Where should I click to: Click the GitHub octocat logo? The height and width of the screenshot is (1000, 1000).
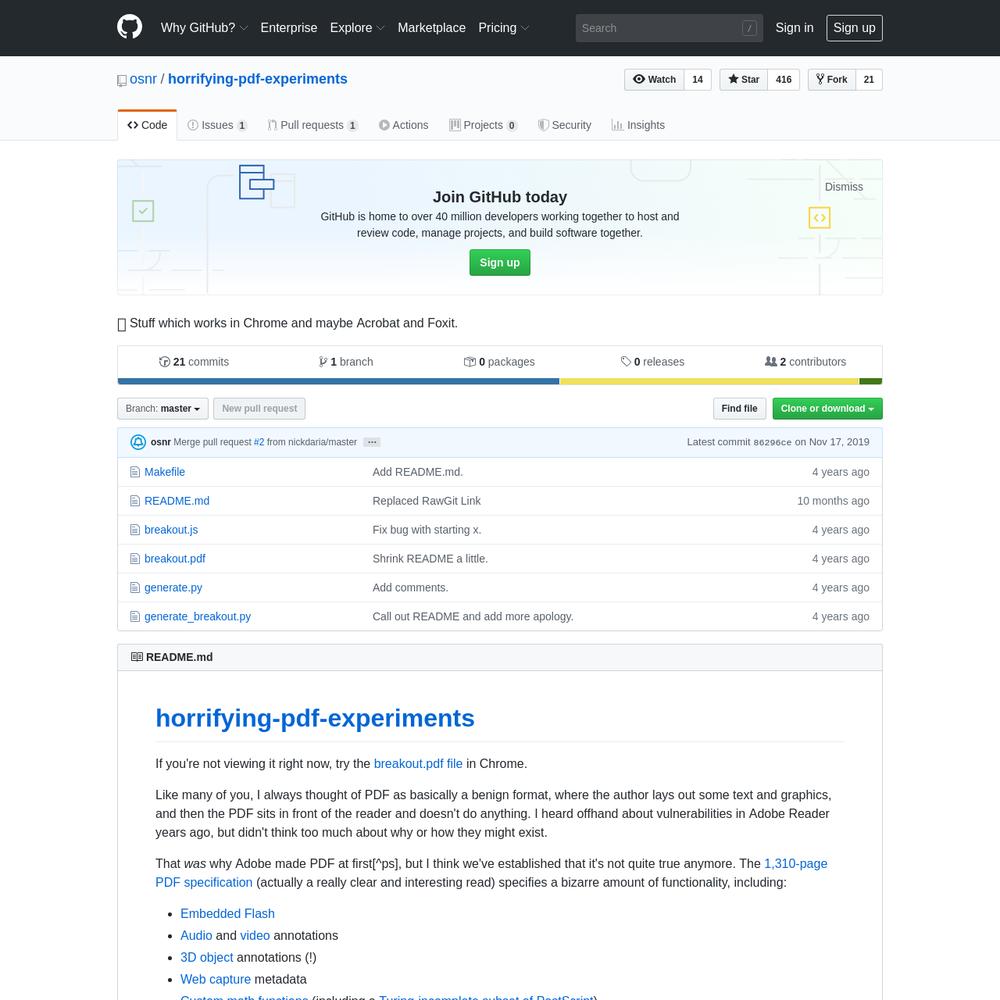(129, 27)
